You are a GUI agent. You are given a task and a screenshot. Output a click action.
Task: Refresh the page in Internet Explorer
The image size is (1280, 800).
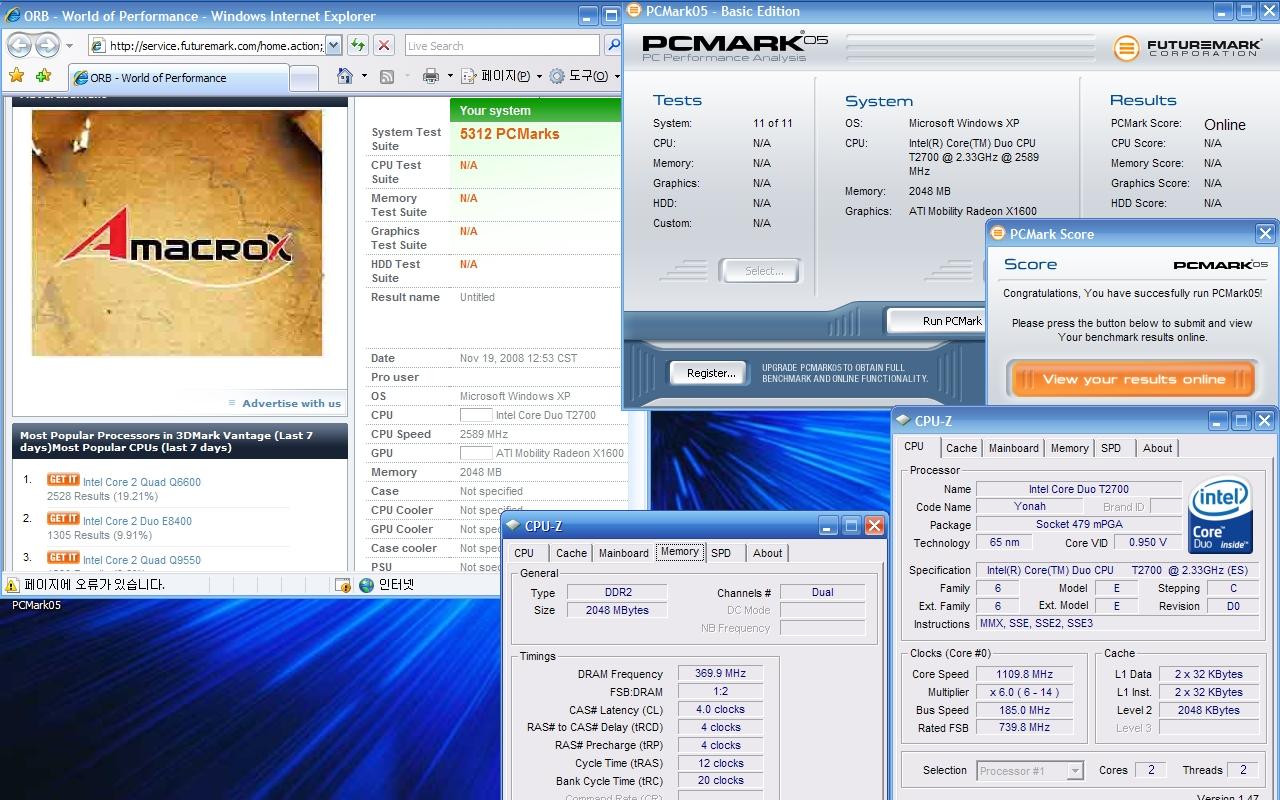point(358,46)
